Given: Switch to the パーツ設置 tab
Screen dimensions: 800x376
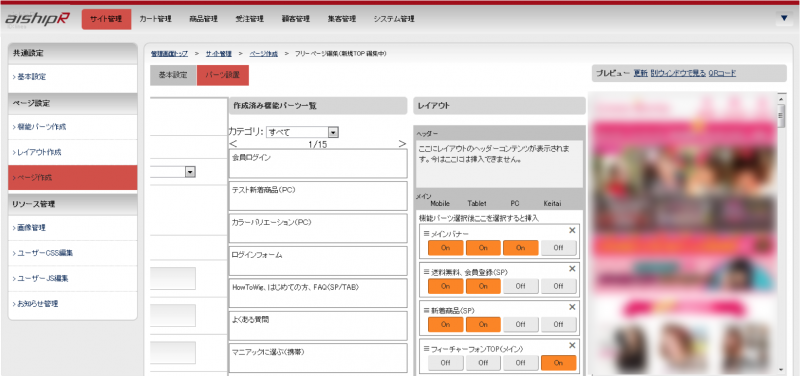Looking at the screenshot, I should (223, 75).
